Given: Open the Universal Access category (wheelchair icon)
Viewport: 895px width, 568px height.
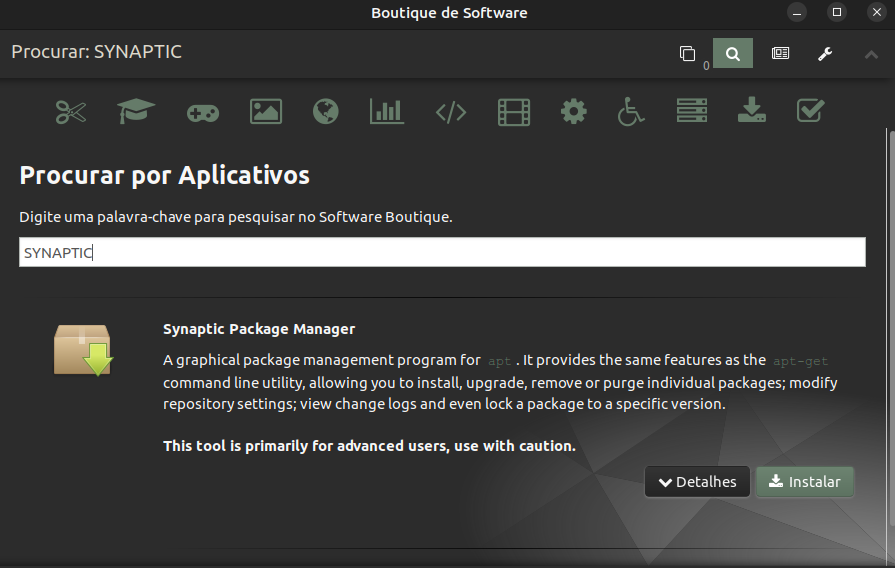Looking at the screenshot, I should (x=631, y=111).
